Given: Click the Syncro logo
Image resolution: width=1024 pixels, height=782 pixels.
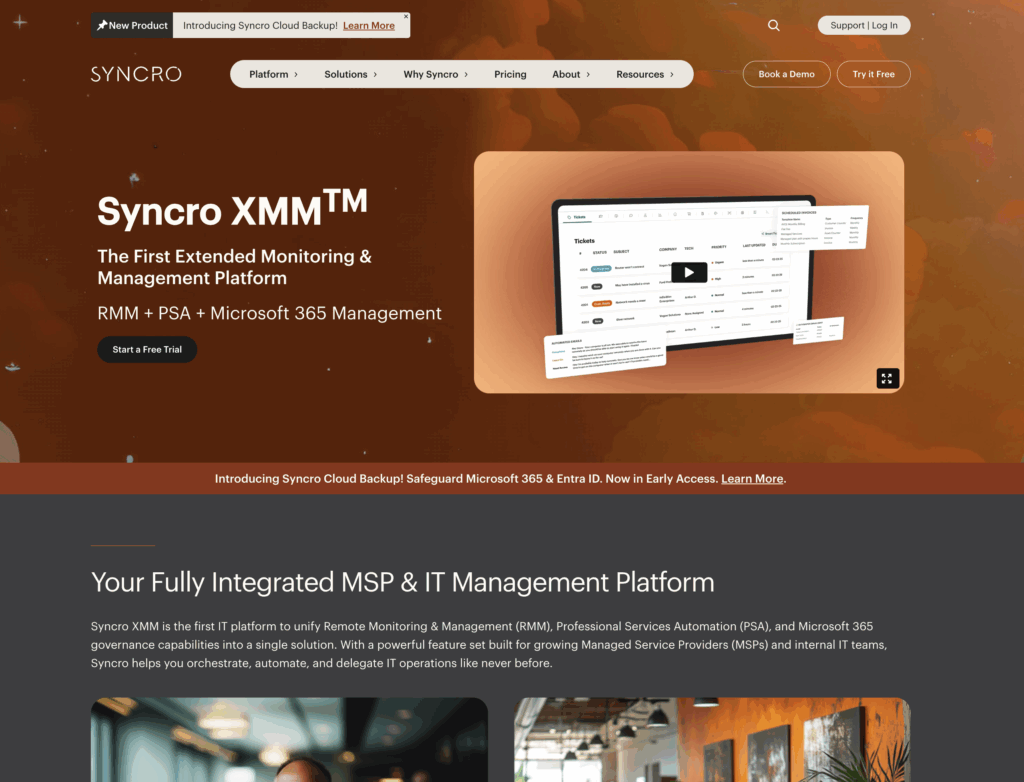Looking at the screenshot, I should click(136, 74).
